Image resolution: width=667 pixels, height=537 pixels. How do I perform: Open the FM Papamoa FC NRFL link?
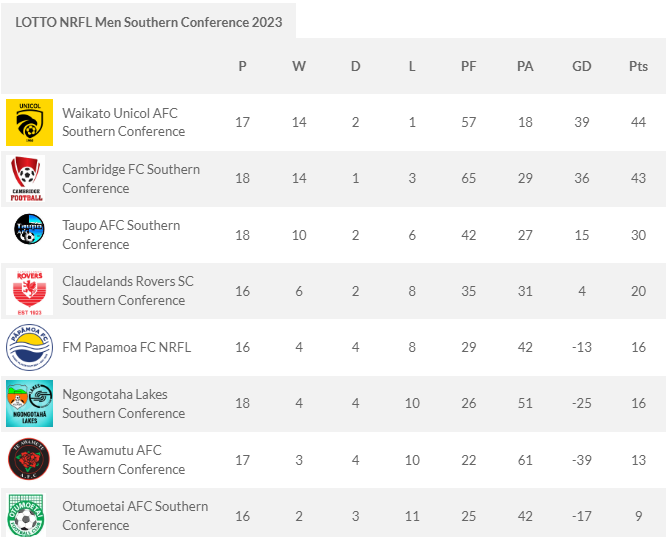(126, 347)
